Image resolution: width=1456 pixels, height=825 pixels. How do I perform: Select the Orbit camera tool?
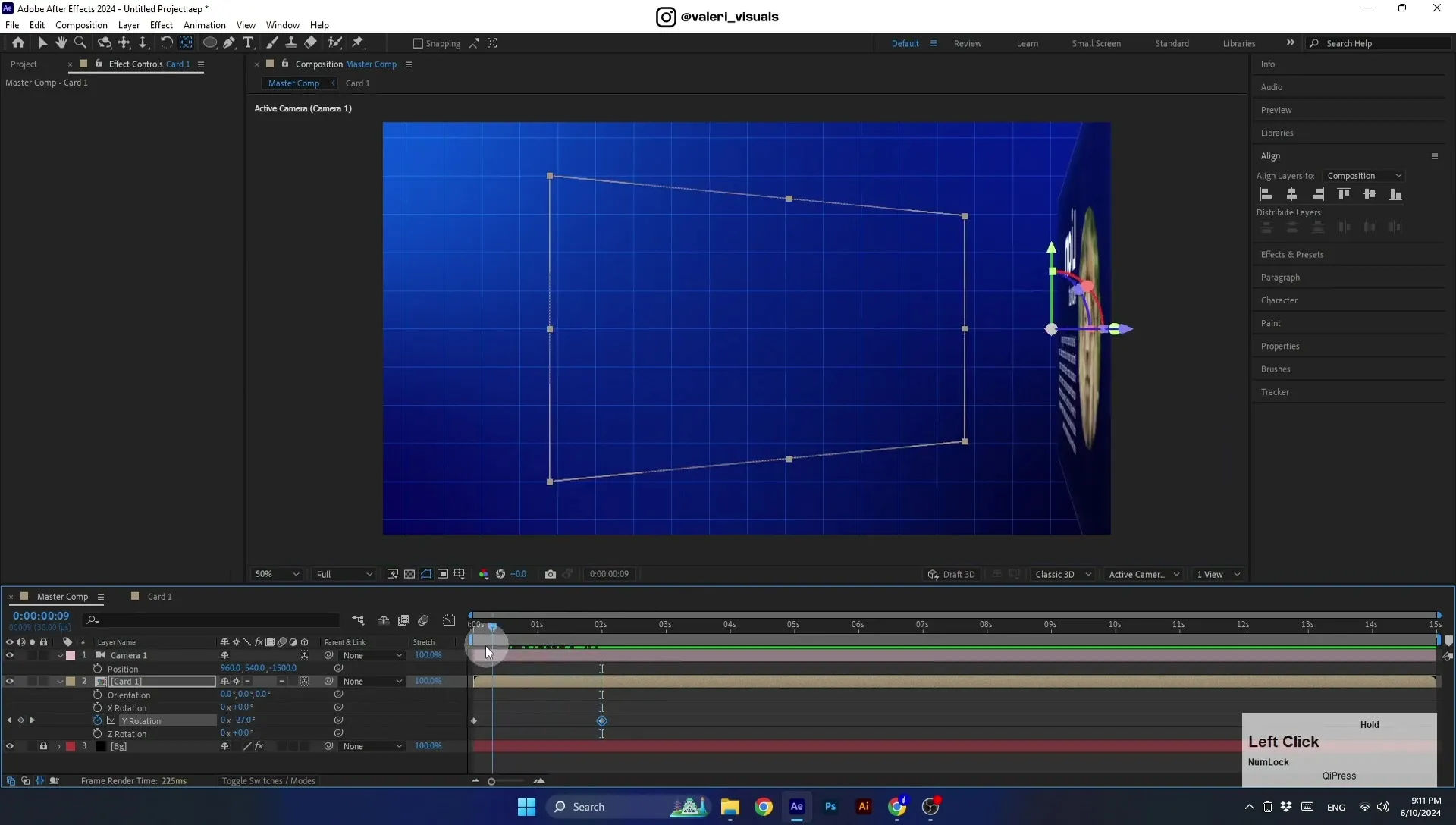click(x=105, y=43)
